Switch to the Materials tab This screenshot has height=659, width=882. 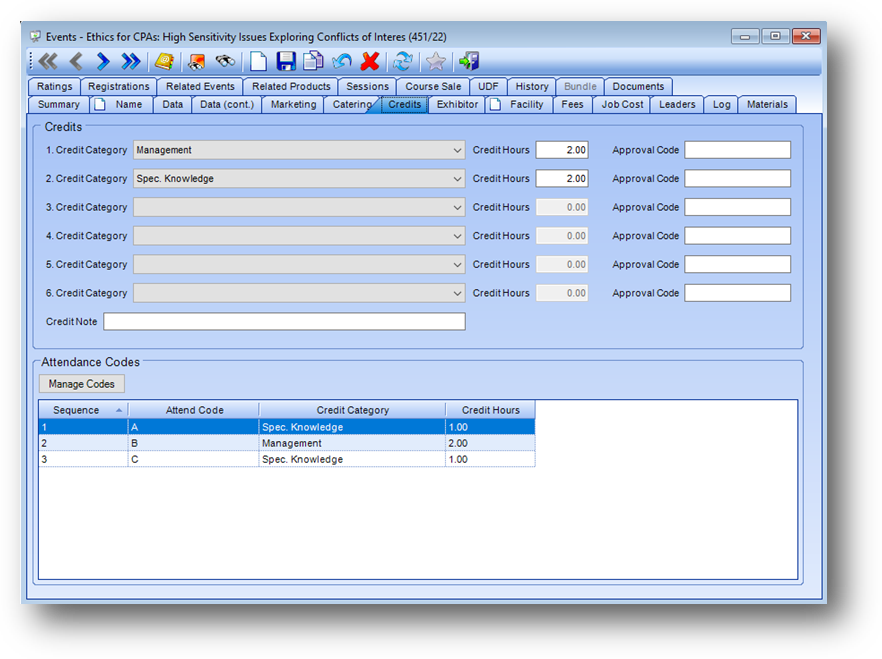pos(767,105)
